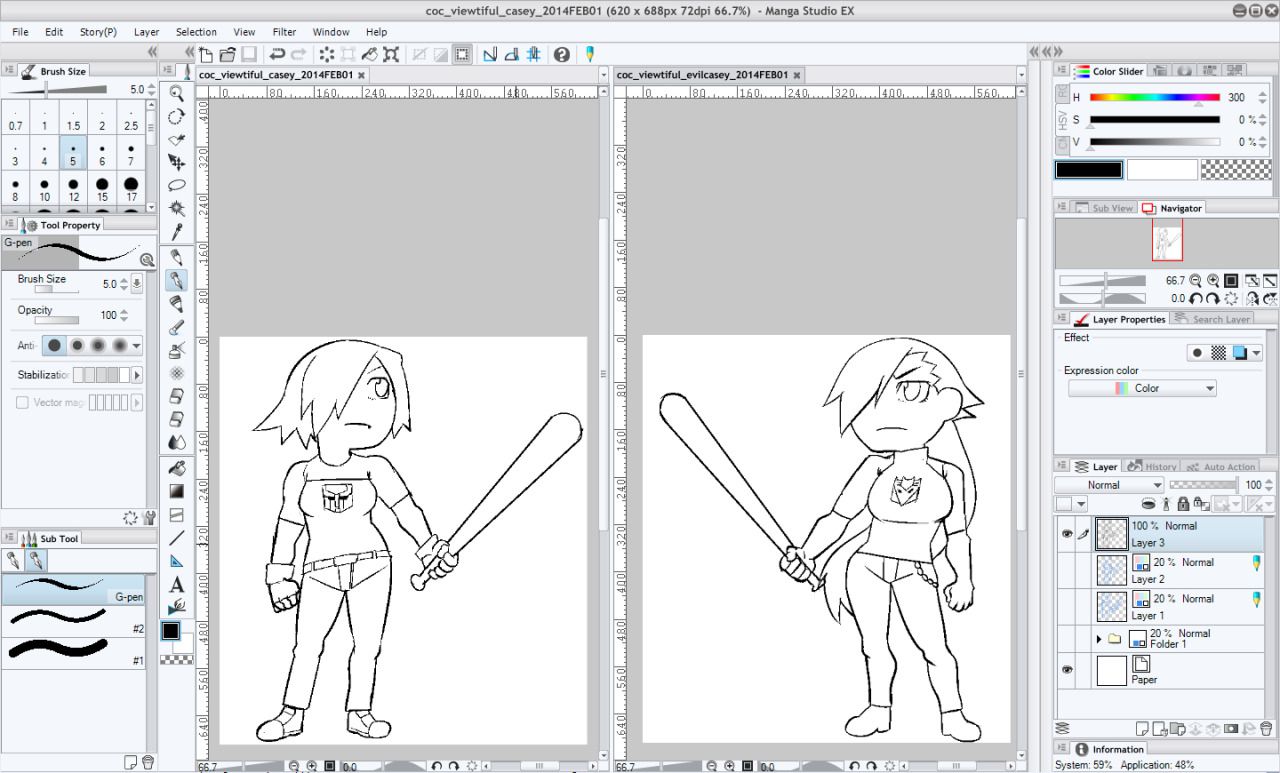Open the left canvas tab list dropdown
Screen dimensions: 1280x773
pos(603,75)
